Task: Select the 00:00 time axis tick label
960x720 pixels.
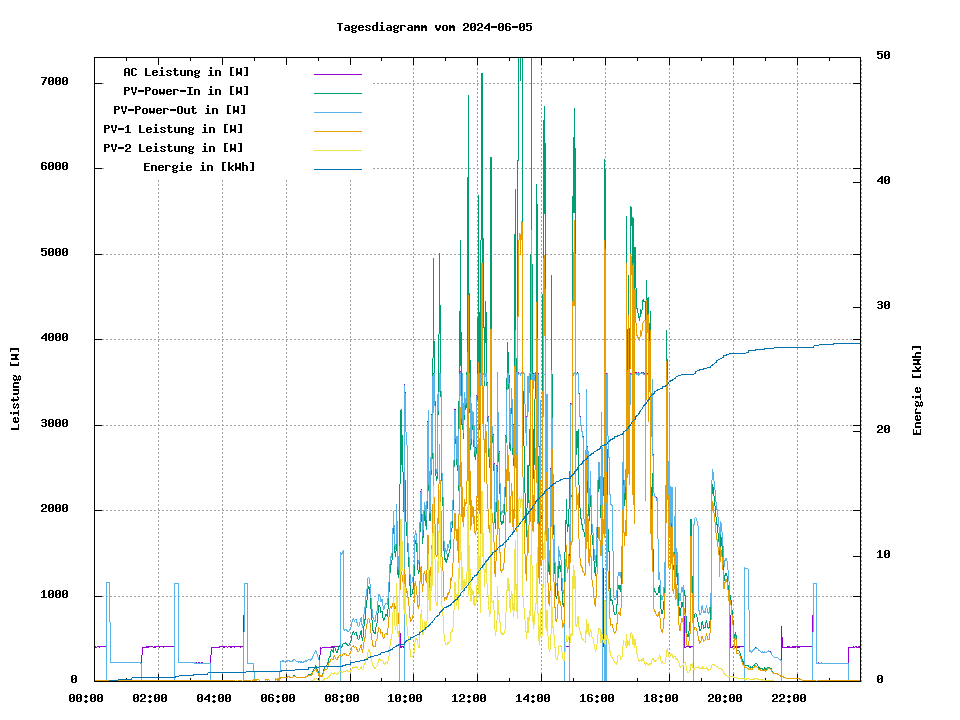Action: tap(86, 698)
